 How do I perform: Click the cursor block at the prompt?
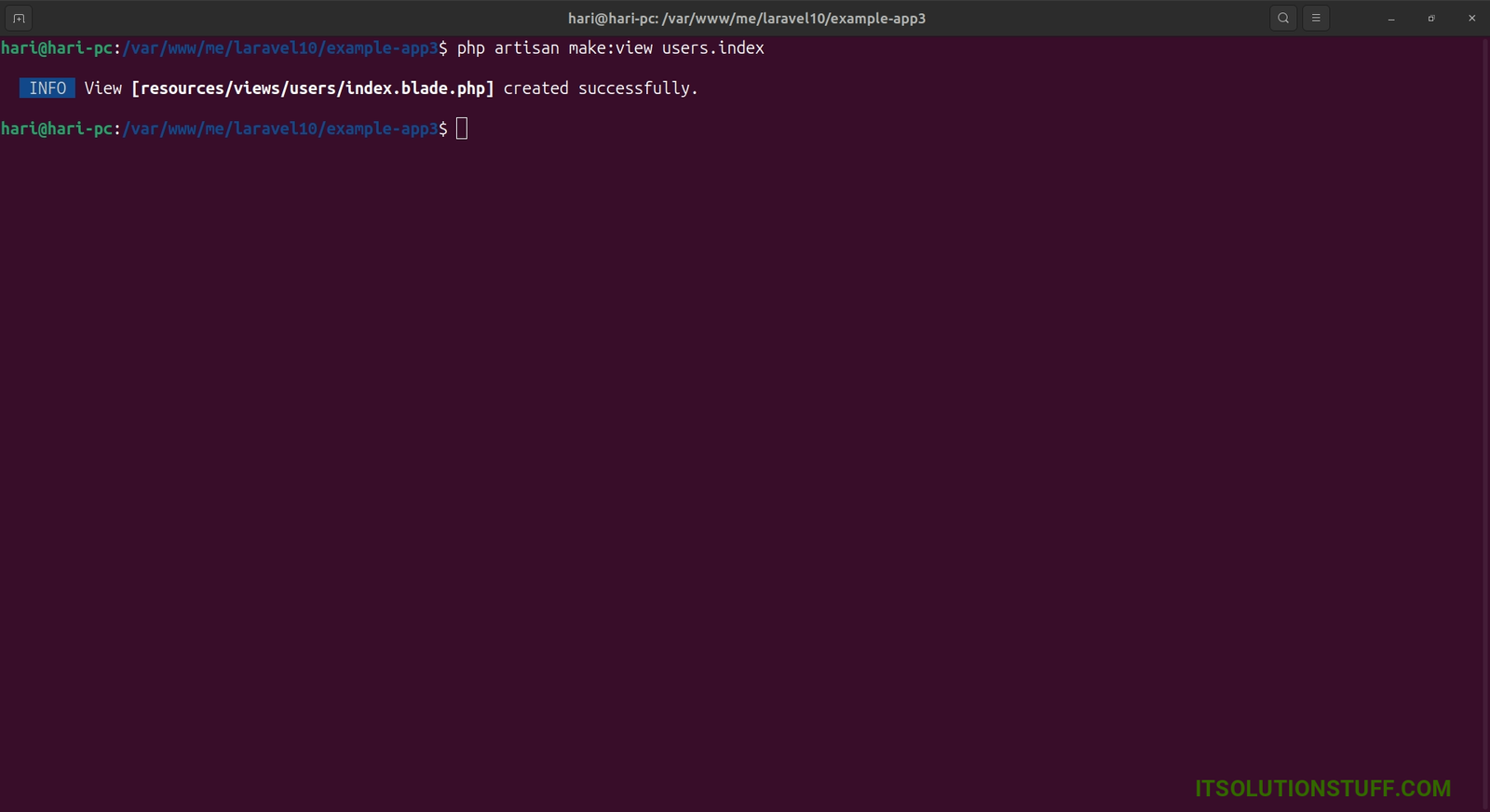pos(462,129)
